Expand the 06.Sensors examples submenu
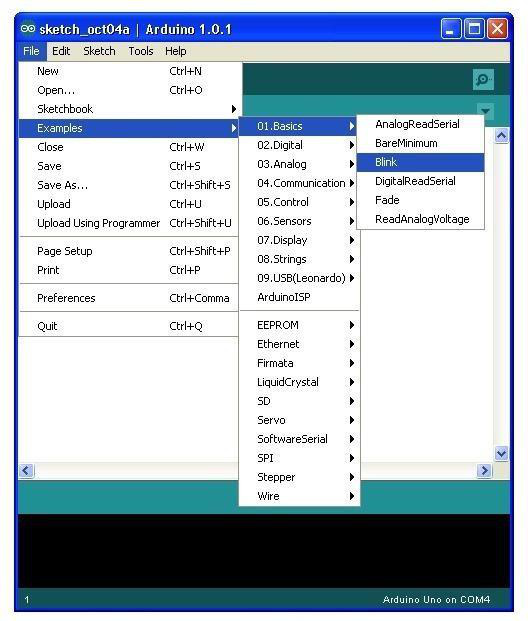Viewport: 528px width, 621px height. point(299,221)
